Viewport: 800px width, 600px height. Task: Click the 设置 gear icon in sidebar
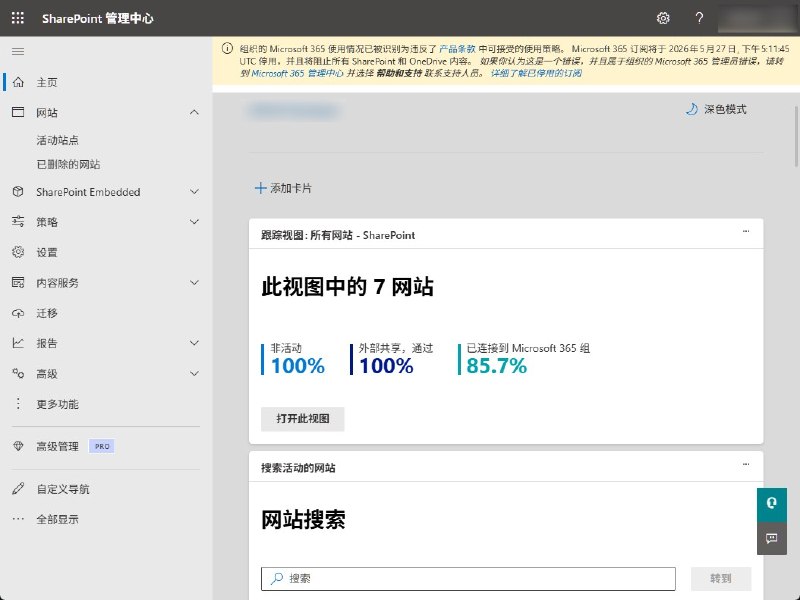(x=18, y=252)
